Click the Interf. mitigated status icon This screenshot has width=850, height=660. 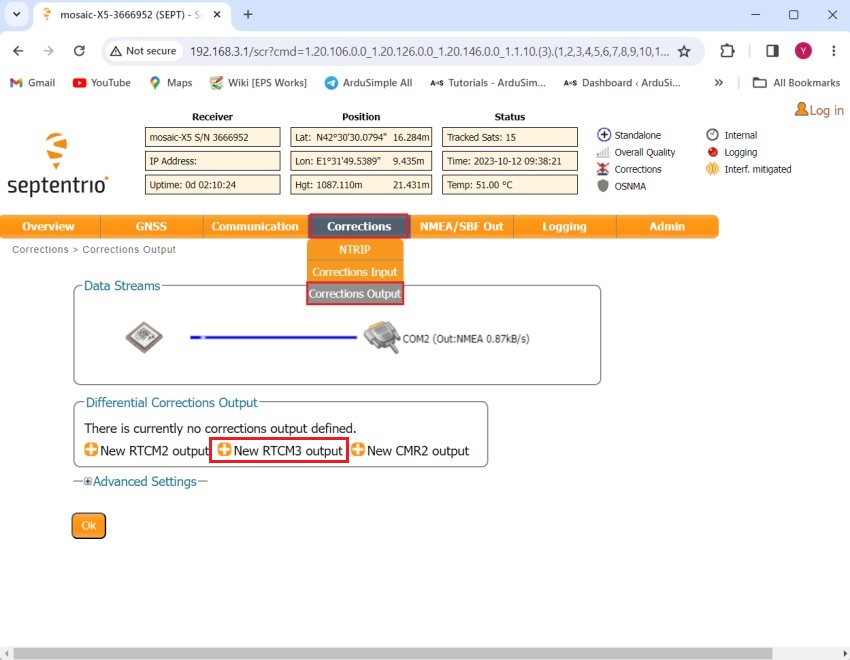click(x=712, y=169)
